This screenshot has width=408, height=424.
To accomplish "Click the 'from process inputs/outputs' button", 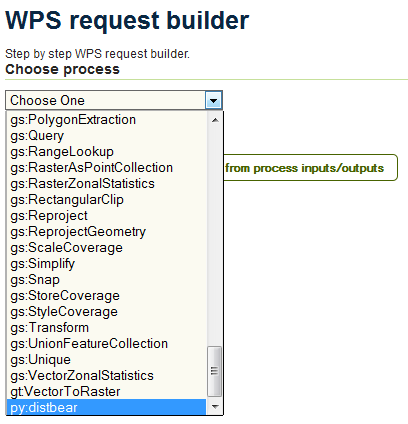I will click(x=310, y=168).
